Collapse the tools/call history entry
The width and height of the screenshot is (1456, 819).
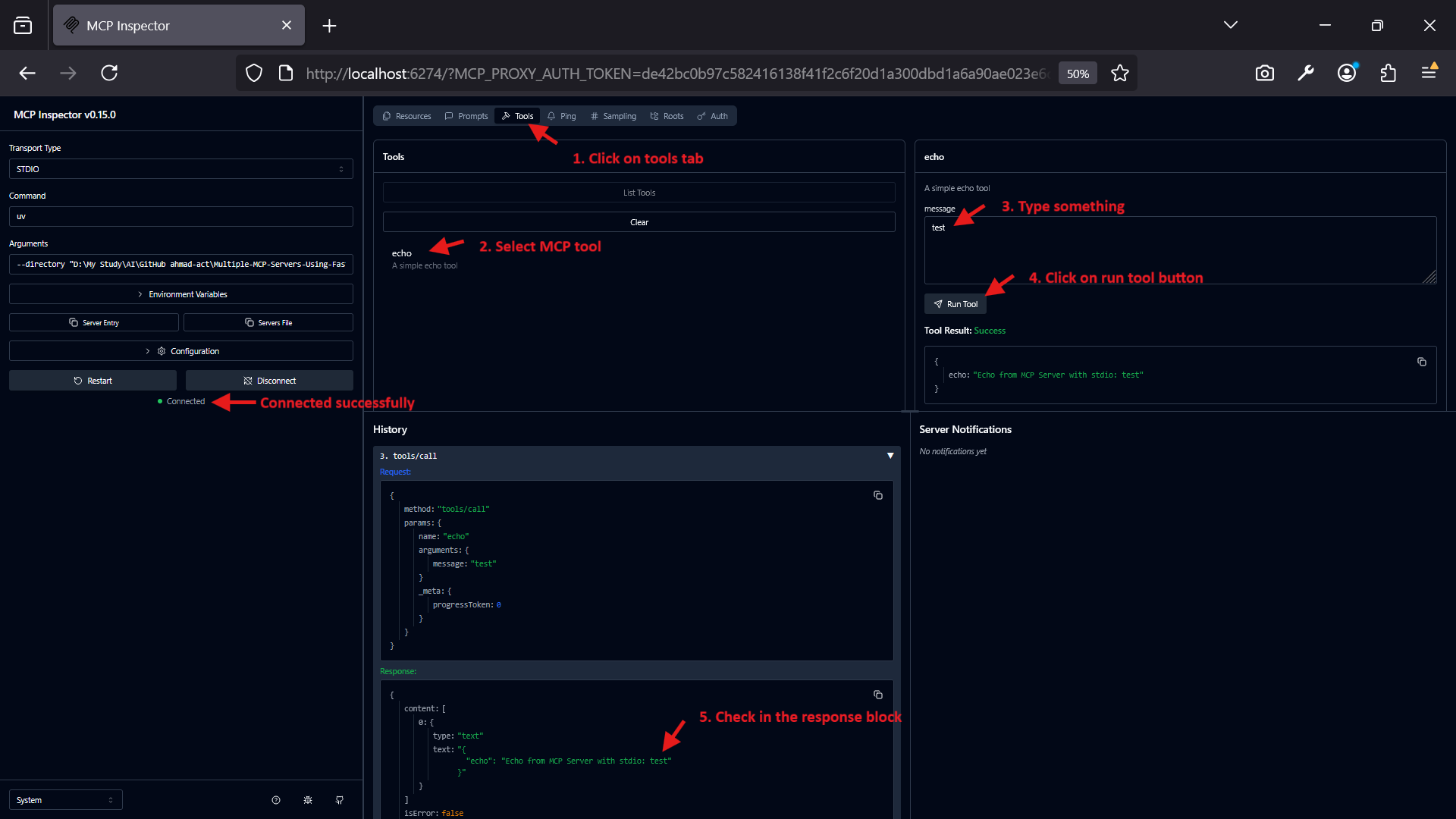click(x=890, y=456)
